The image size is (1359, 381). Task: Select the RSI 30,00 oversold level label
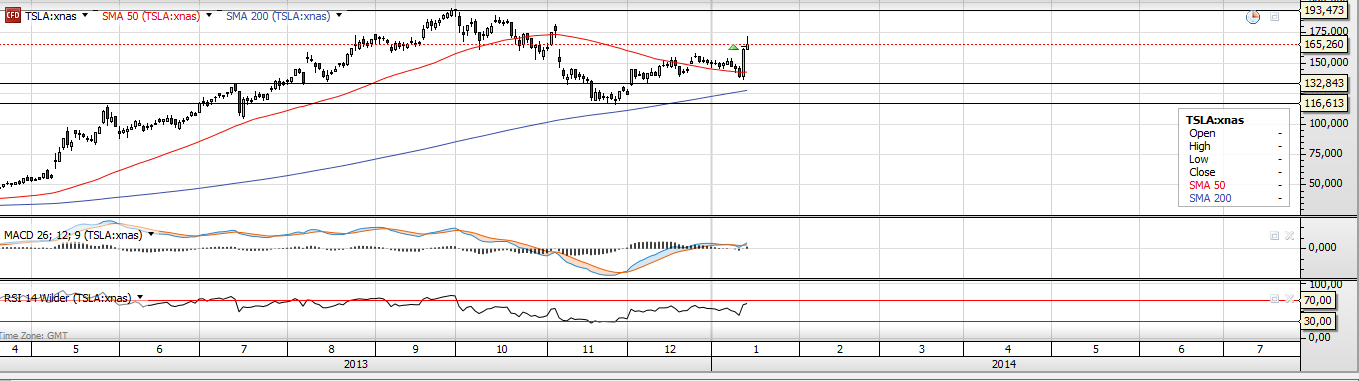1317,321
